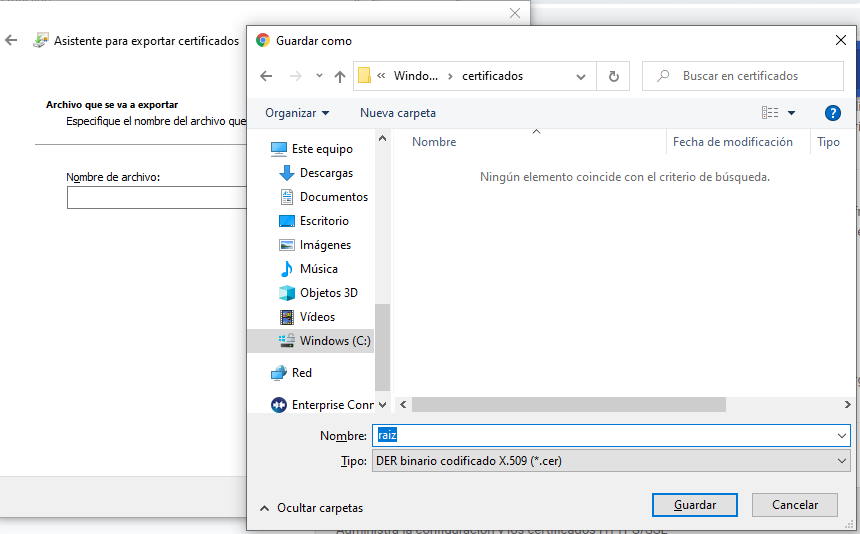Create a folder with Nueva carpeta
The width and height of the screenshot is (860, 534).
398,113
